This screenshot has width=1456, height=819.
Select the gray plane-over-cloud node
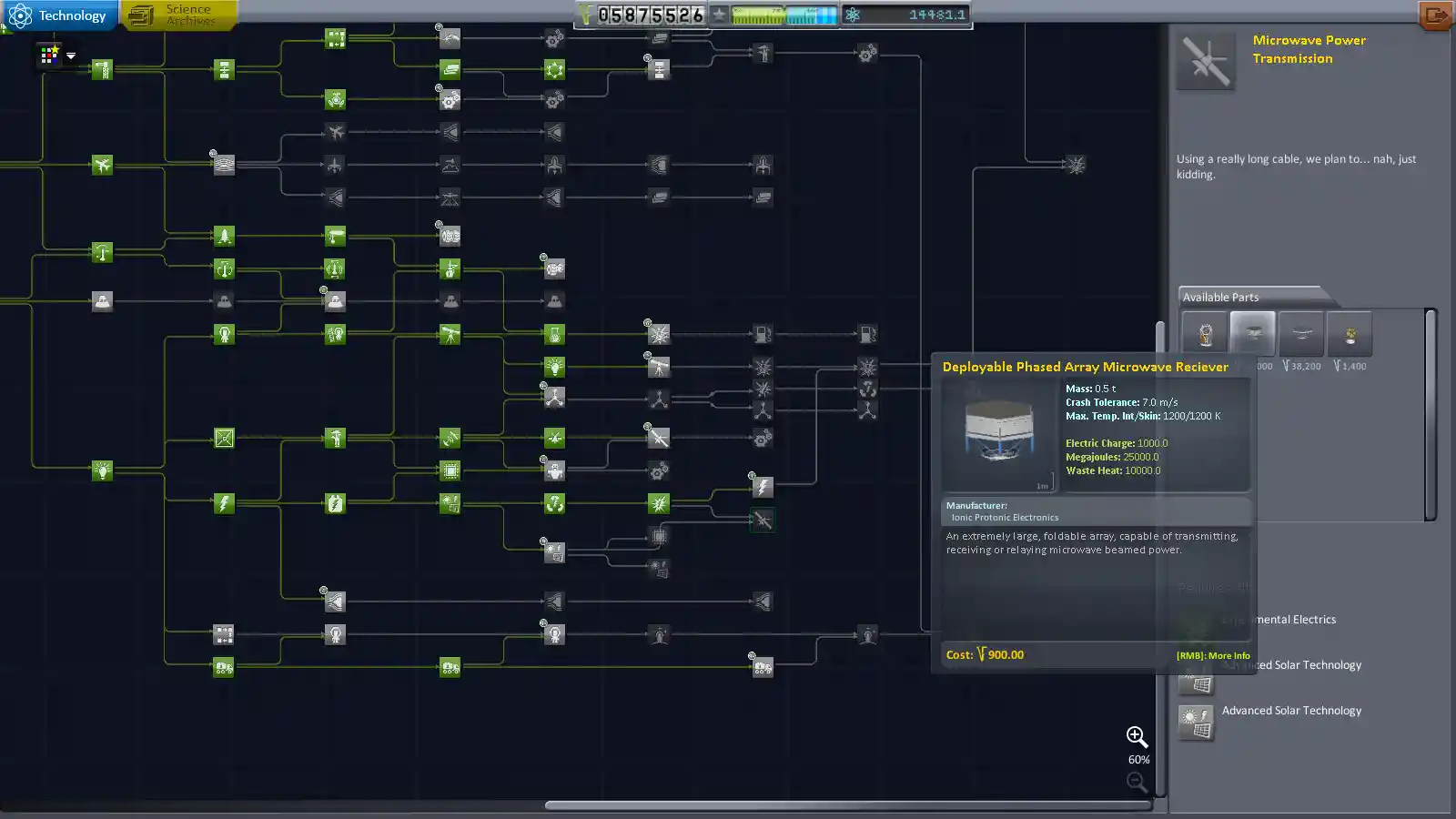(450, 165)
